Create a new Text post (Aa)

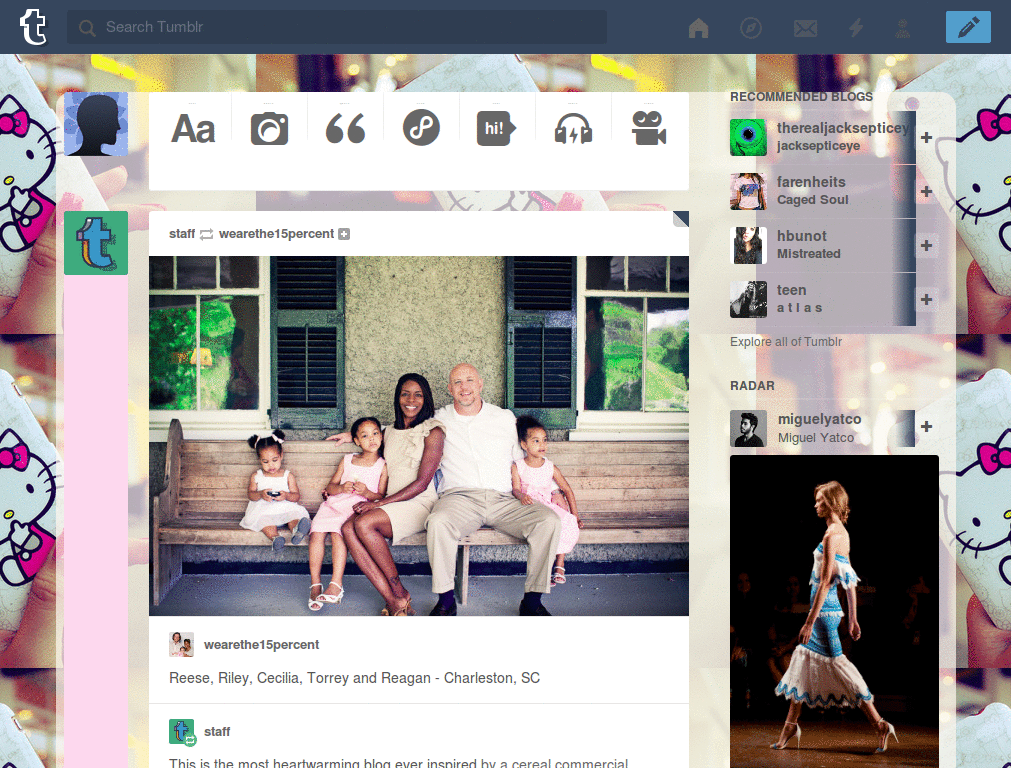[x=193, y=129]
